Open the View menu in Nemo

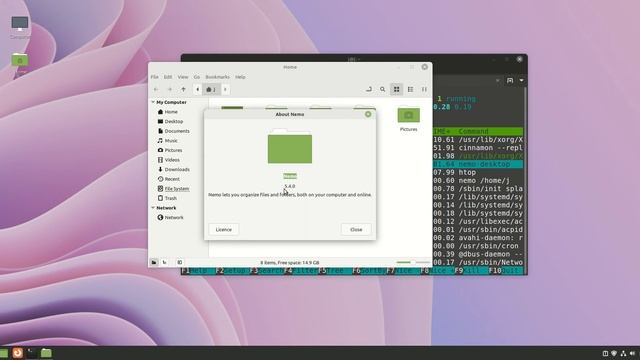point(183,77)
